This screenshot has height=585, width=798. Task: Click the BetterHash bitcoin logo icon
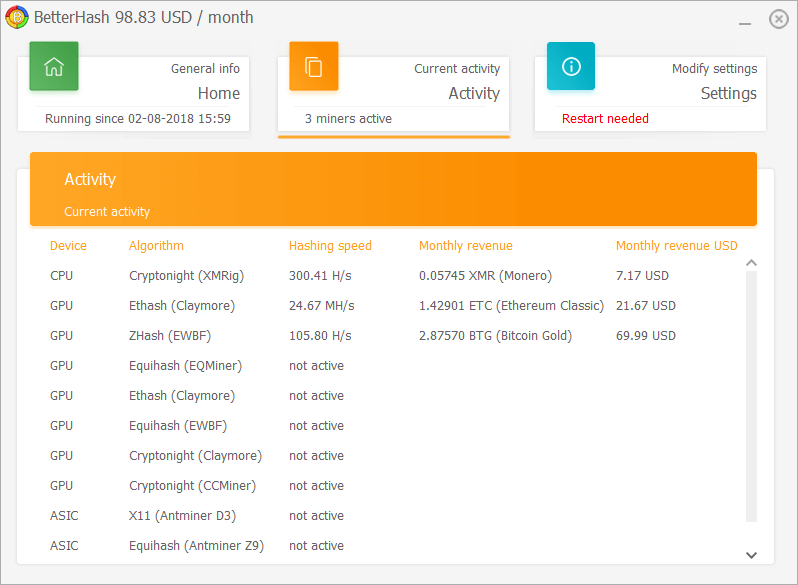tap(16, 17)
